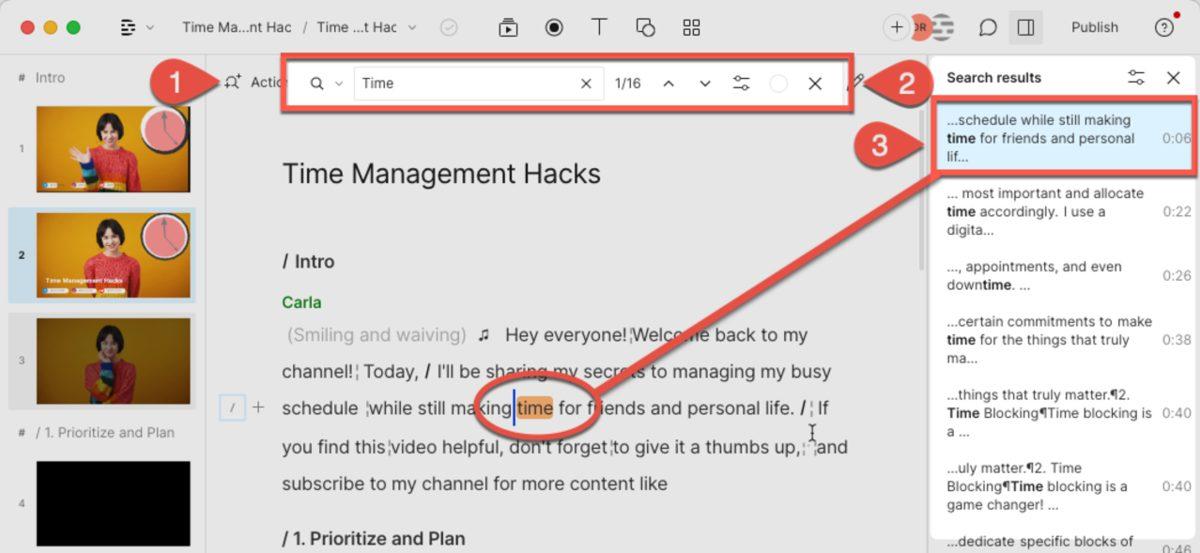Viewport: 1200px width, 553px height.
Task: Toggle the circle option in the search bar
Action: coord(778,84)
